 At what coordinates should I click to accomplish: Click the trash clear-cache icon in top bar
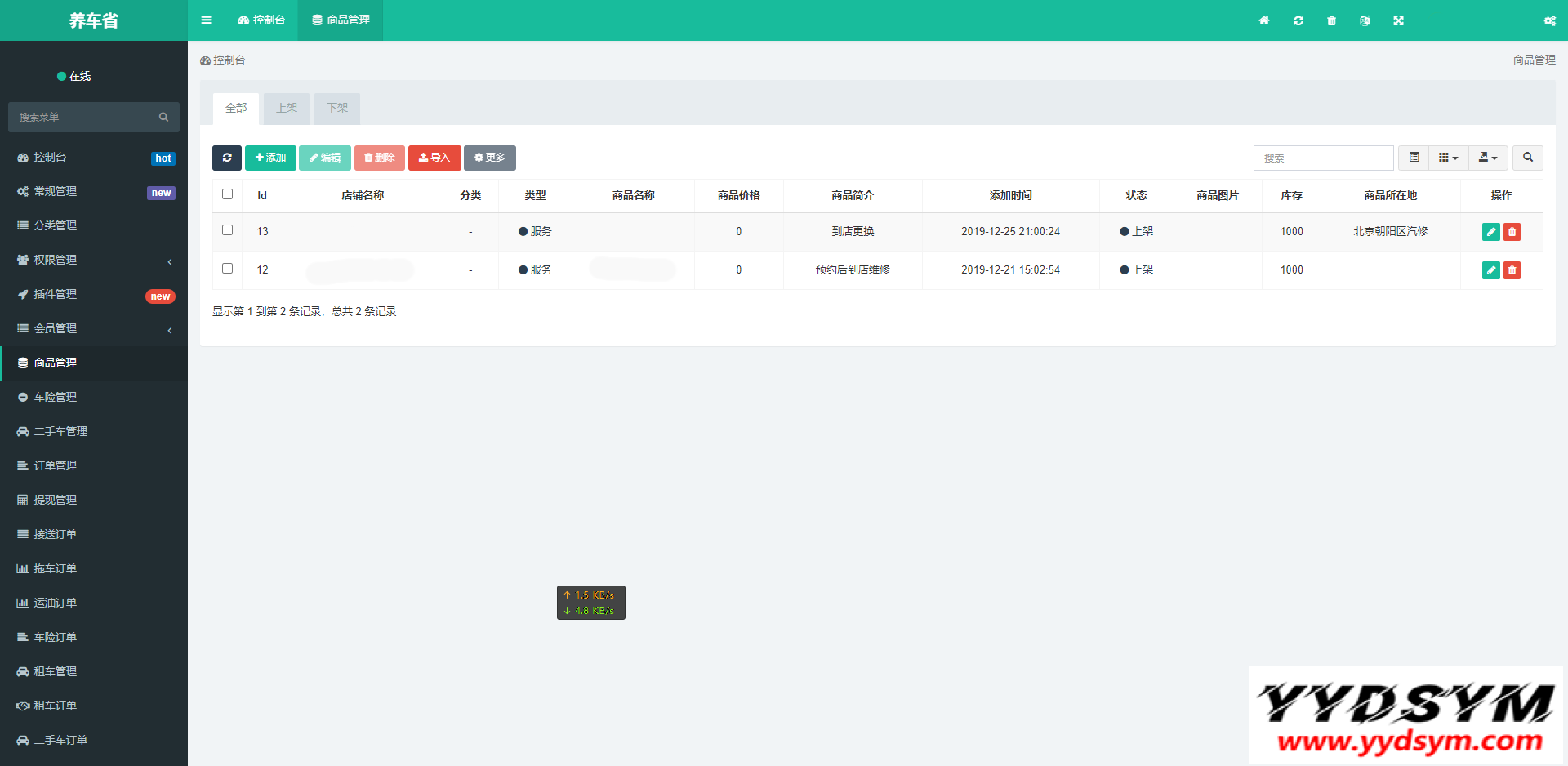[x=1331, y=20]
